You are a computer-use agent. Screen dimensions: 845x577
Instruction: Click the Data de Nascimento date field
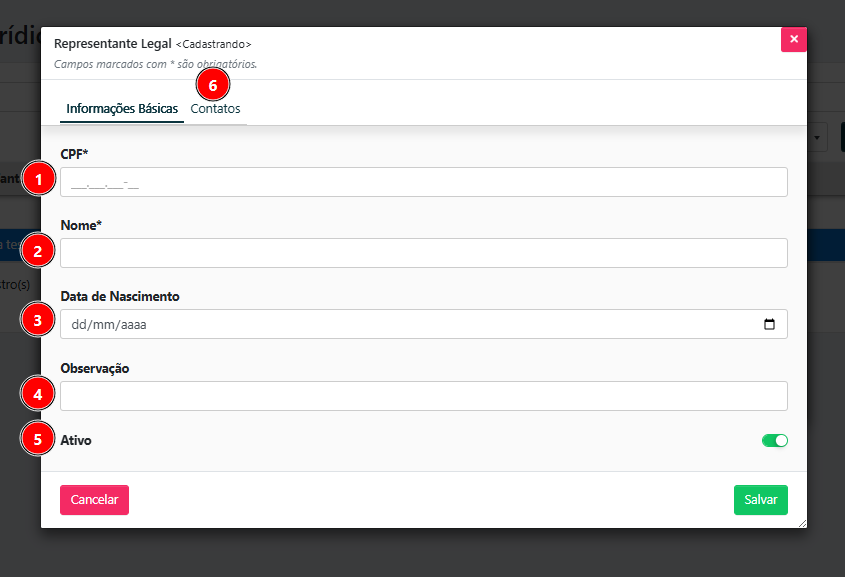[x=400, y=324]
